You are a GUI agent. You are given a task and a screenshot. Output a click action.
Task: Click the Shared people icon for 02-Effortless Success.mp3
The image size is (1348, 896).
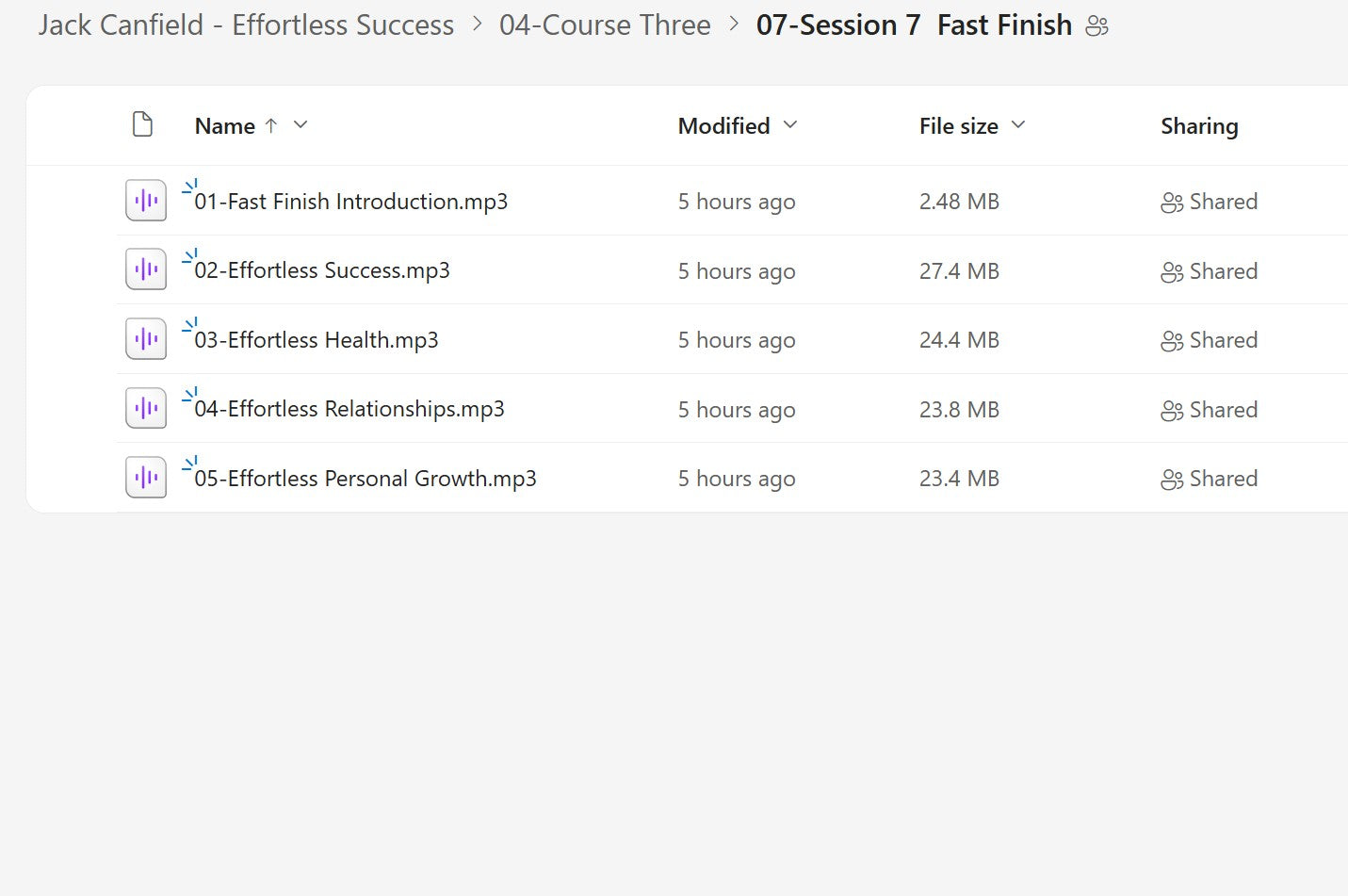[1172, 270]
